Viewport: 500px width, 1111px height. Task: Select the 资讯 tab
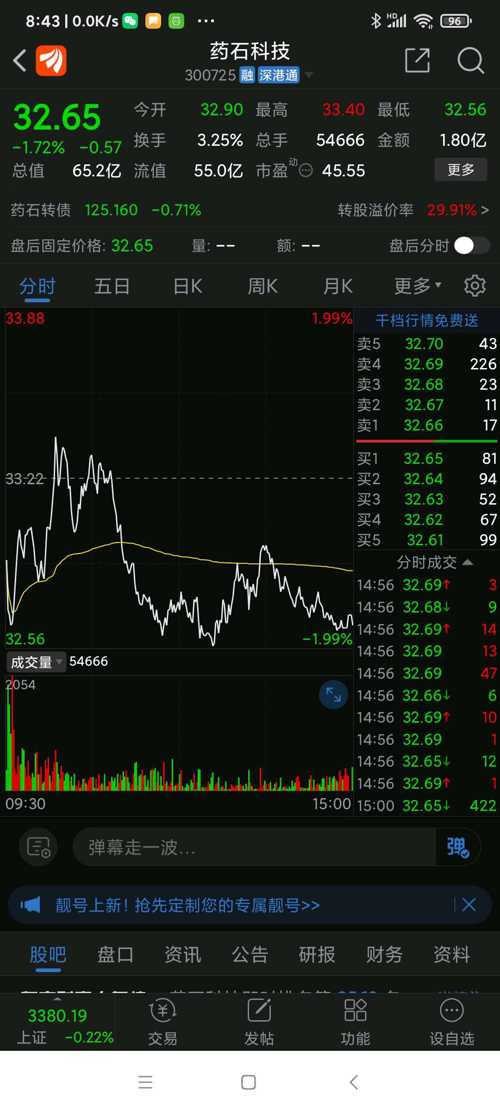(183, 954)
